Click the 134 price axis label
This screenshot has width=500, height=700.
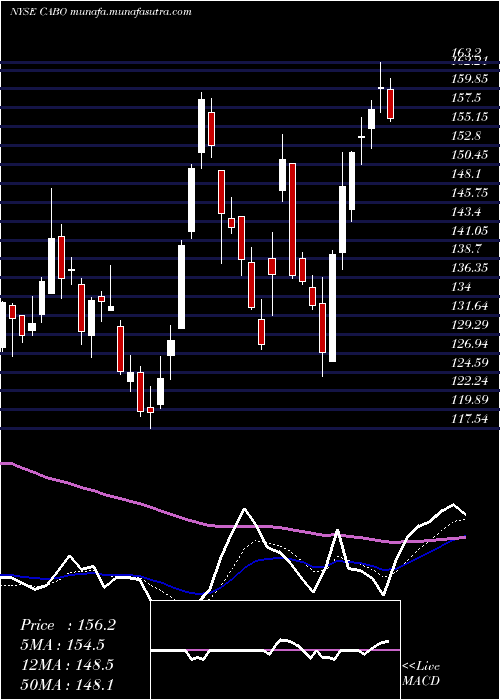pyautogui.click(x=461, y=287)
